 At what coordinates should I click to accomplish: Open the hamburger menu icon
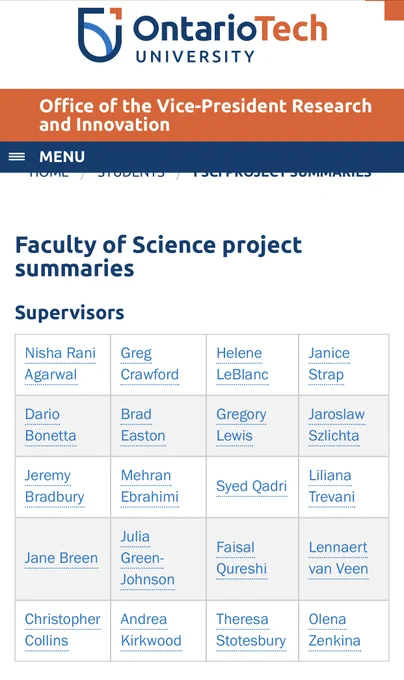click(17, 157)
